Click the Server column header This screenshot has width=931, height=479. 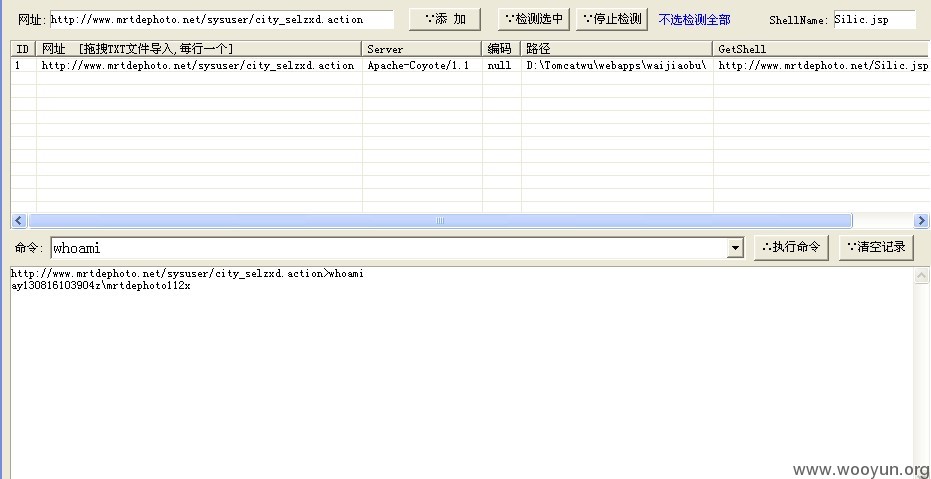pyautogui.click(x=422, y=49)
